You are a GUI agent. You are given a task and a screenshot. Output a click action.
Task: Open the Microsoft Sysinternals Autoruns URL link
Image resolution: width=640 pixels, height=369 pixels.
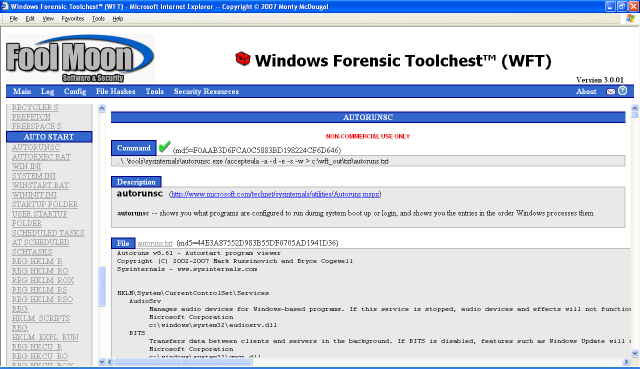[275, 194]
